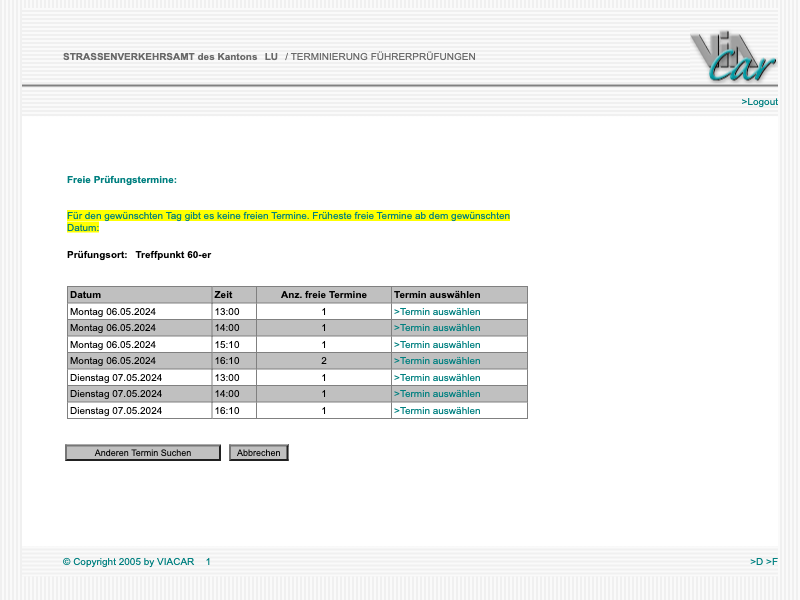
Task: Pick the Monday 15:10 Termin auswählen link
Action: point(436,345)
